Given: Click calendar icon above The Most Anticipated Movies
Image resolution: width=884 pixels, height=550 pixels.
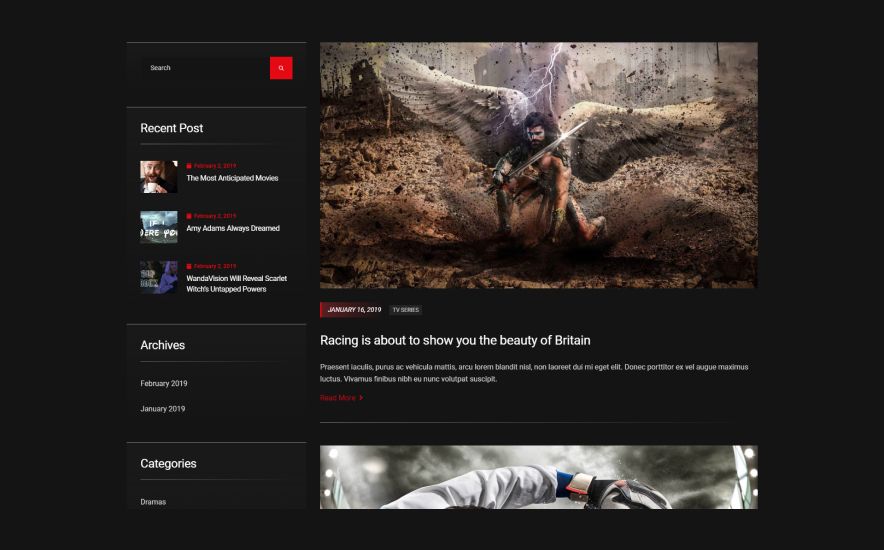Looking at the screenshot, I should (189, 166).
